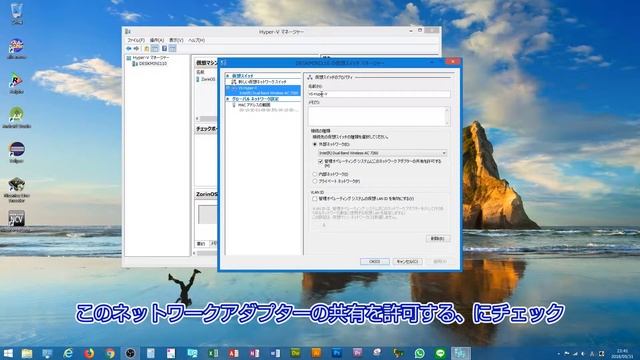Toggle the network adapter sharing checkbox

click(321, 162)
